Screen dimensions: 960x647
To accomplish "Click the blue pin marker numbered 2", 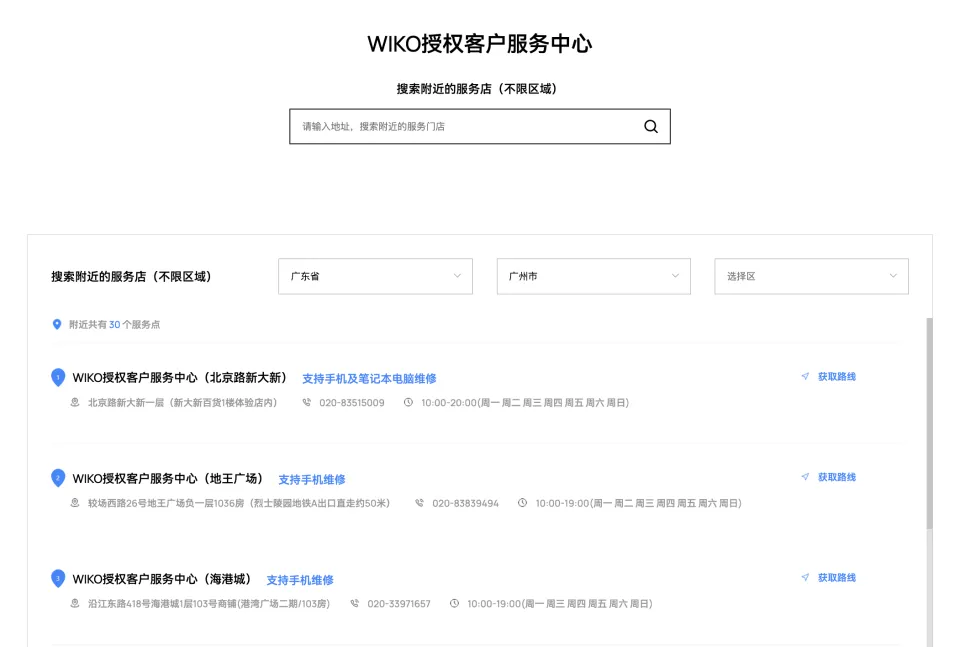I will 58,478.
